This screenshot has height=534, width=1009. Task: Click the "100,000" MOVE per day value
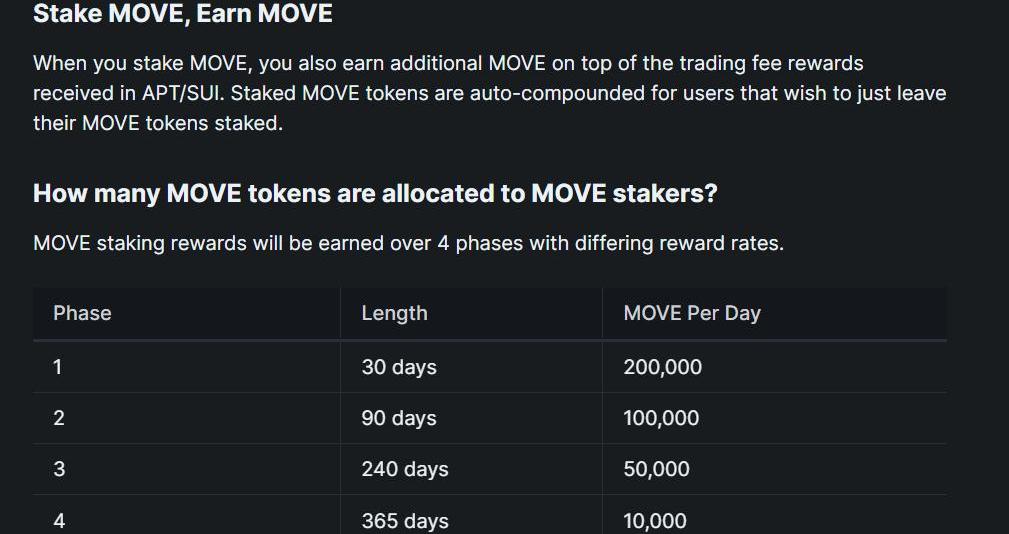click(661, 418)
